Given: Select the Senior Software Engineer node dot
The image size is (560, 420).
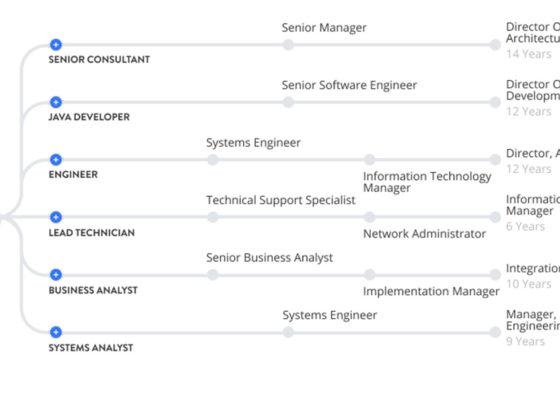Looking at the screenshot, I should (x=288, y=102).
